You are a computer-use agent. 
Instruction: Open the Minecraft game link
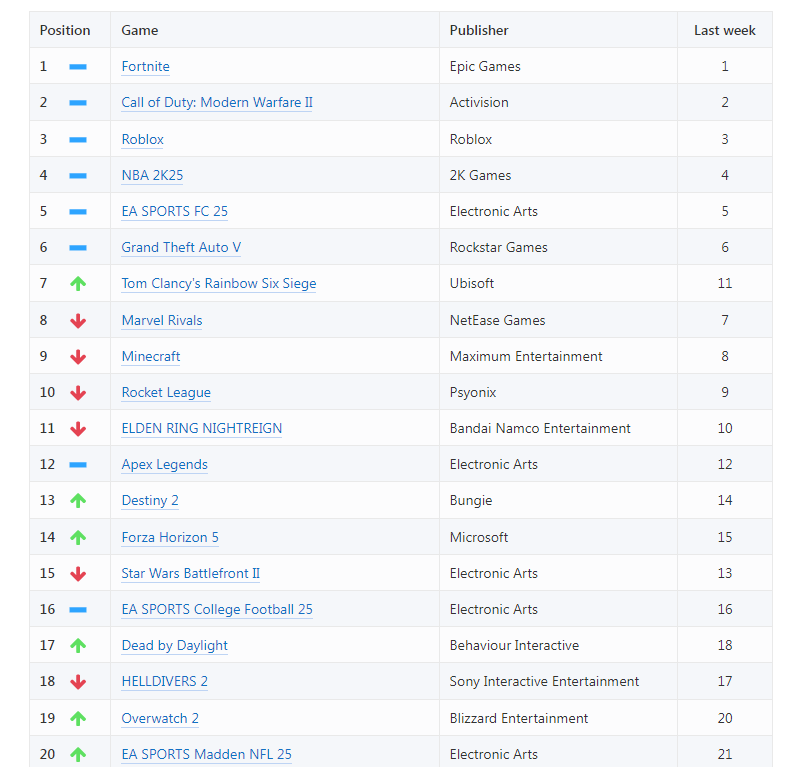[151, 356]
